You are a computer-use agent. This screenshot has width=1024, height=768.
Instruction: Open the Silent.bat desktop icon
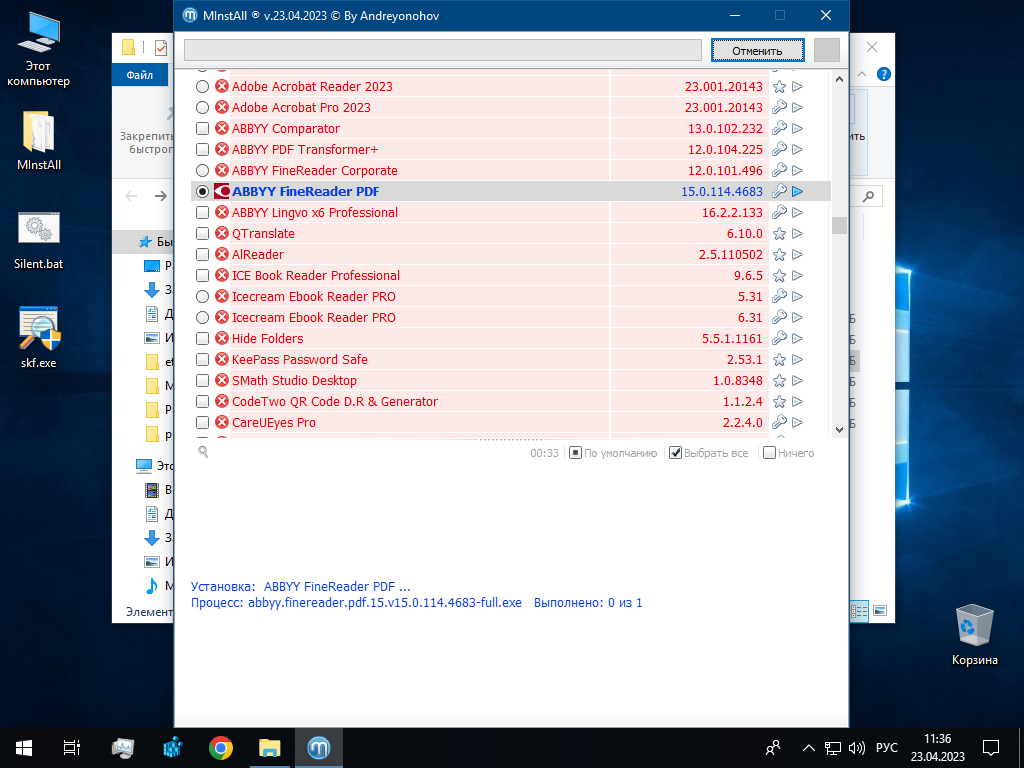tap(39, 240)
